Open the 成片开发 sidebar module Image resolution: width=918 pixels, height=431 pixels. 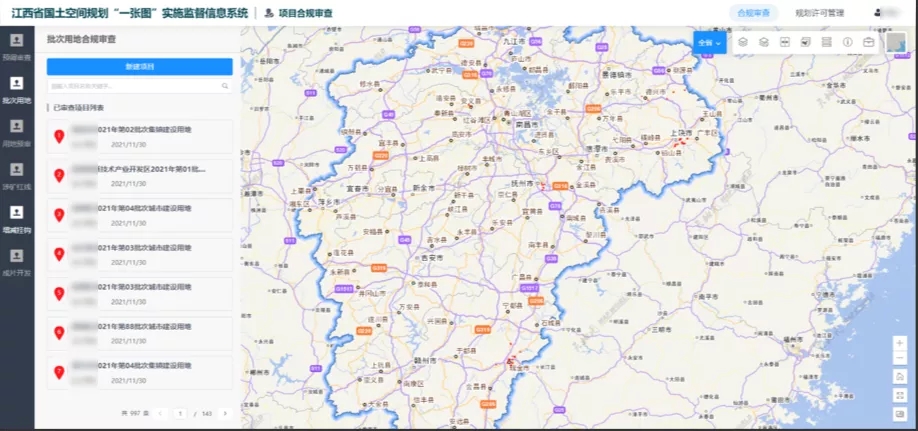[17, 260]
